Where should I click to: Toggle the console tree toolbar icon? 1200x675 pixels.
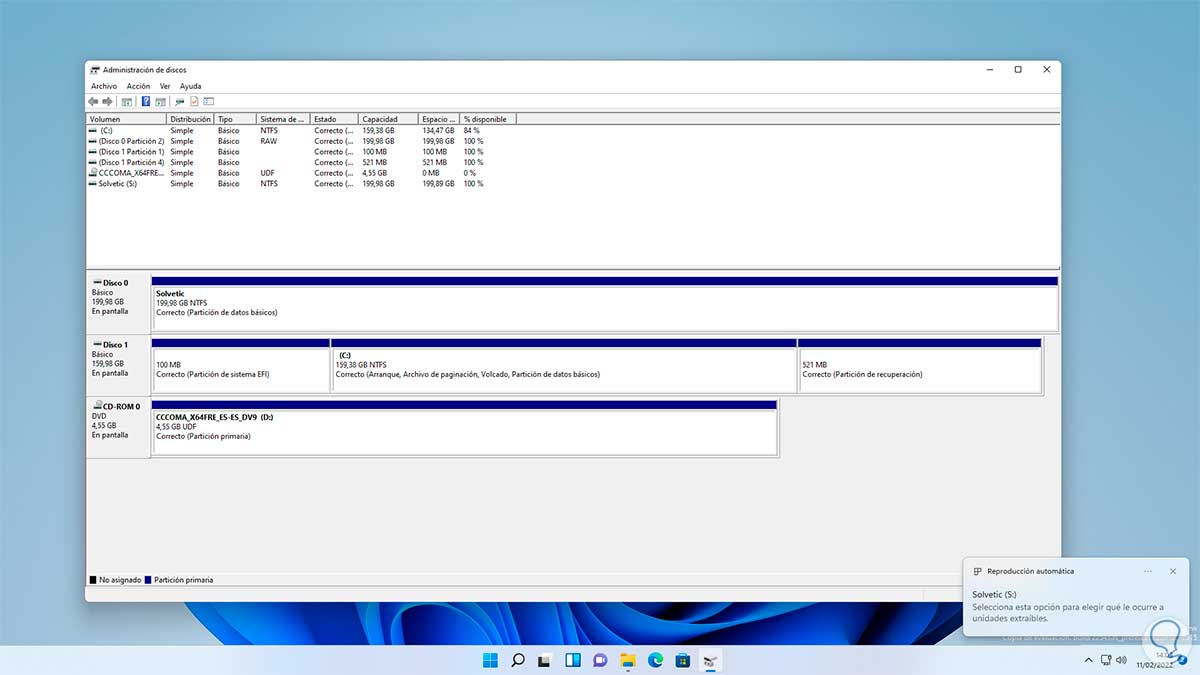tap(127, 101)
